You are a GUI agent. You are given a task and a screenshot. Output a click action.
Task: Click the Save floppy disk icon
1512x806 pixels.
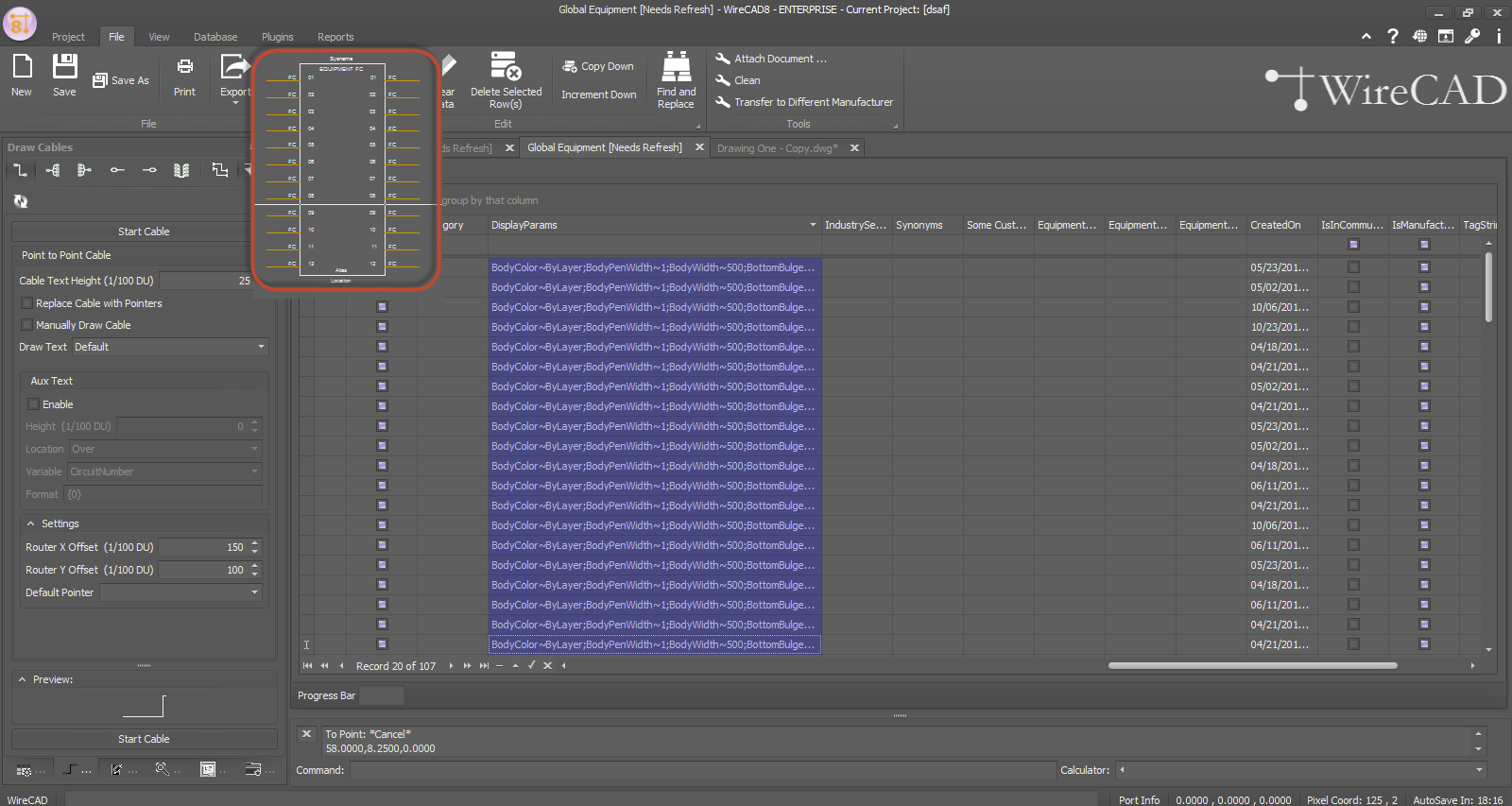click(64, 66)
